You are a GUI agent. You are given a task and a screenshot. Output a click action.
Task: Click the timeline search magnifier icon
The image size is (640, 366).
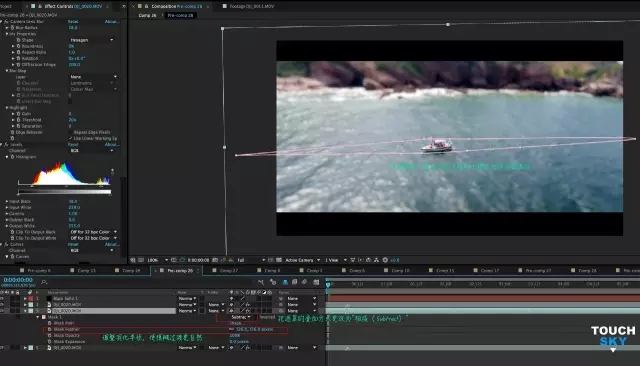click(44, 282)
